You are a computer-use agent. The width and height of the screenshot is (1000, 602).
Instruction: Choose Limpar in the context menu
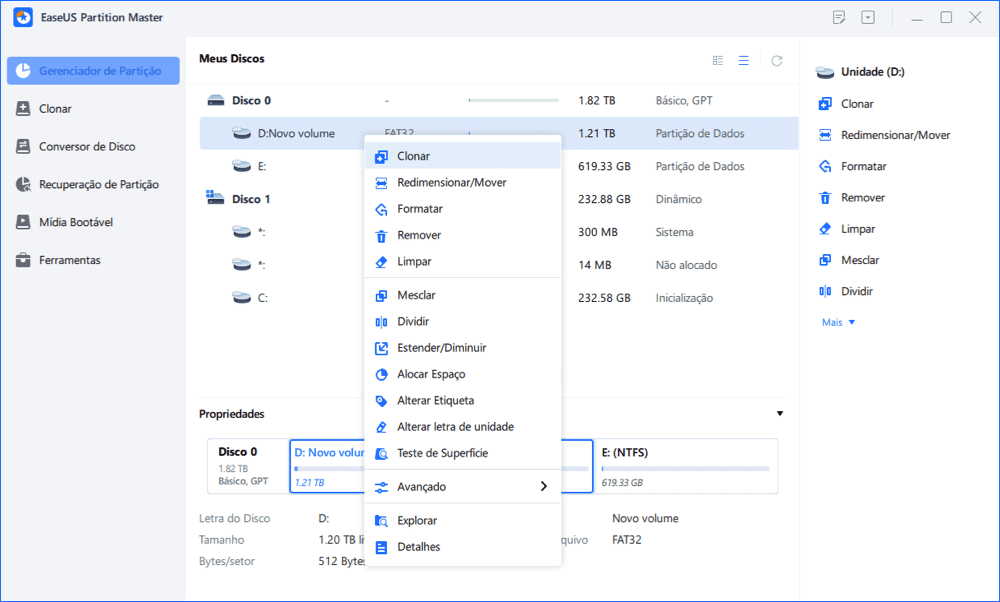pyautogui.click(x=462, y=261)
